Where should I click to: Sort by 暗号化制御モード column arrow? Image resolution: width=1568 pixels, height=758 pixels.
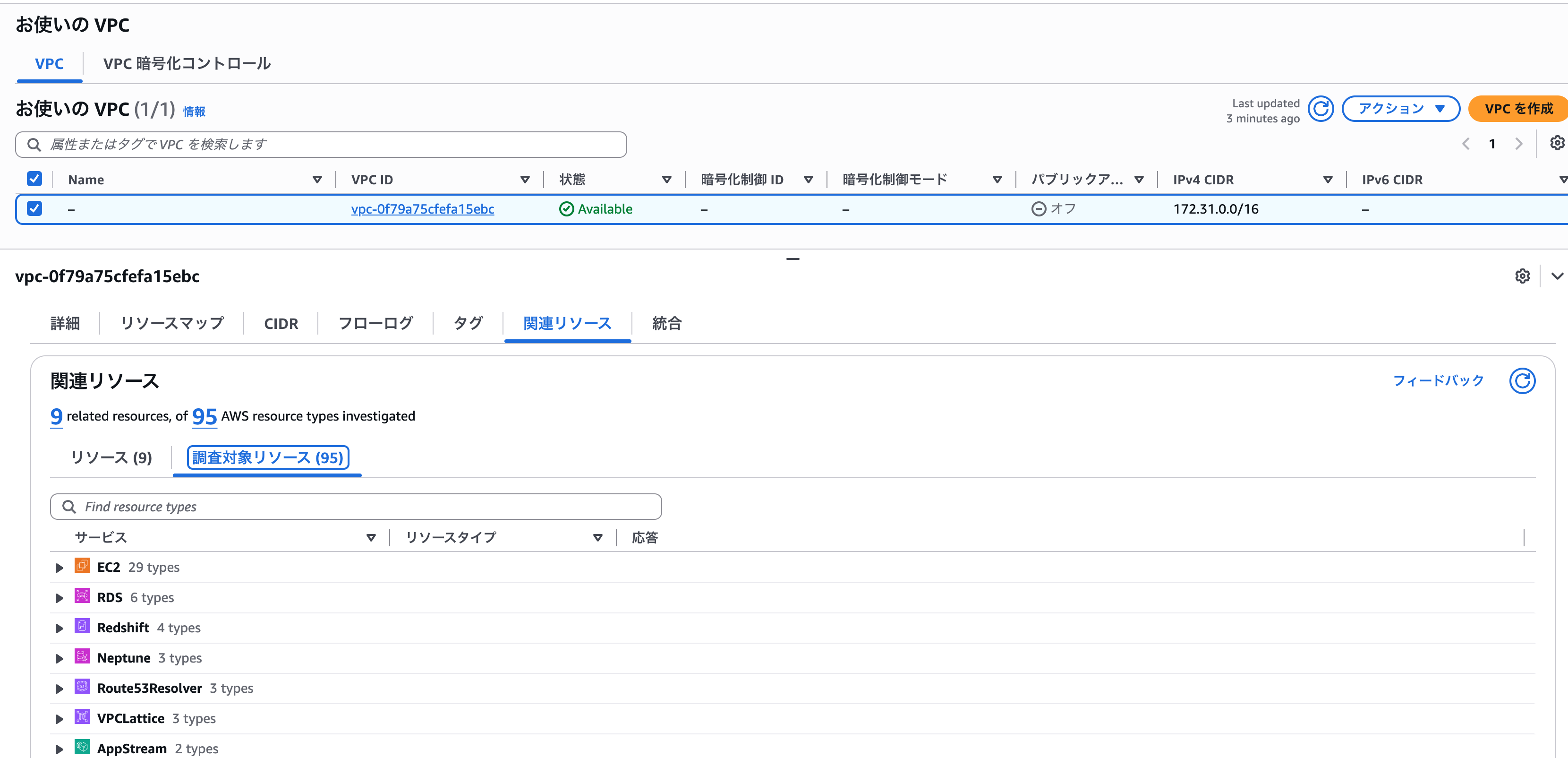point(997,180)
